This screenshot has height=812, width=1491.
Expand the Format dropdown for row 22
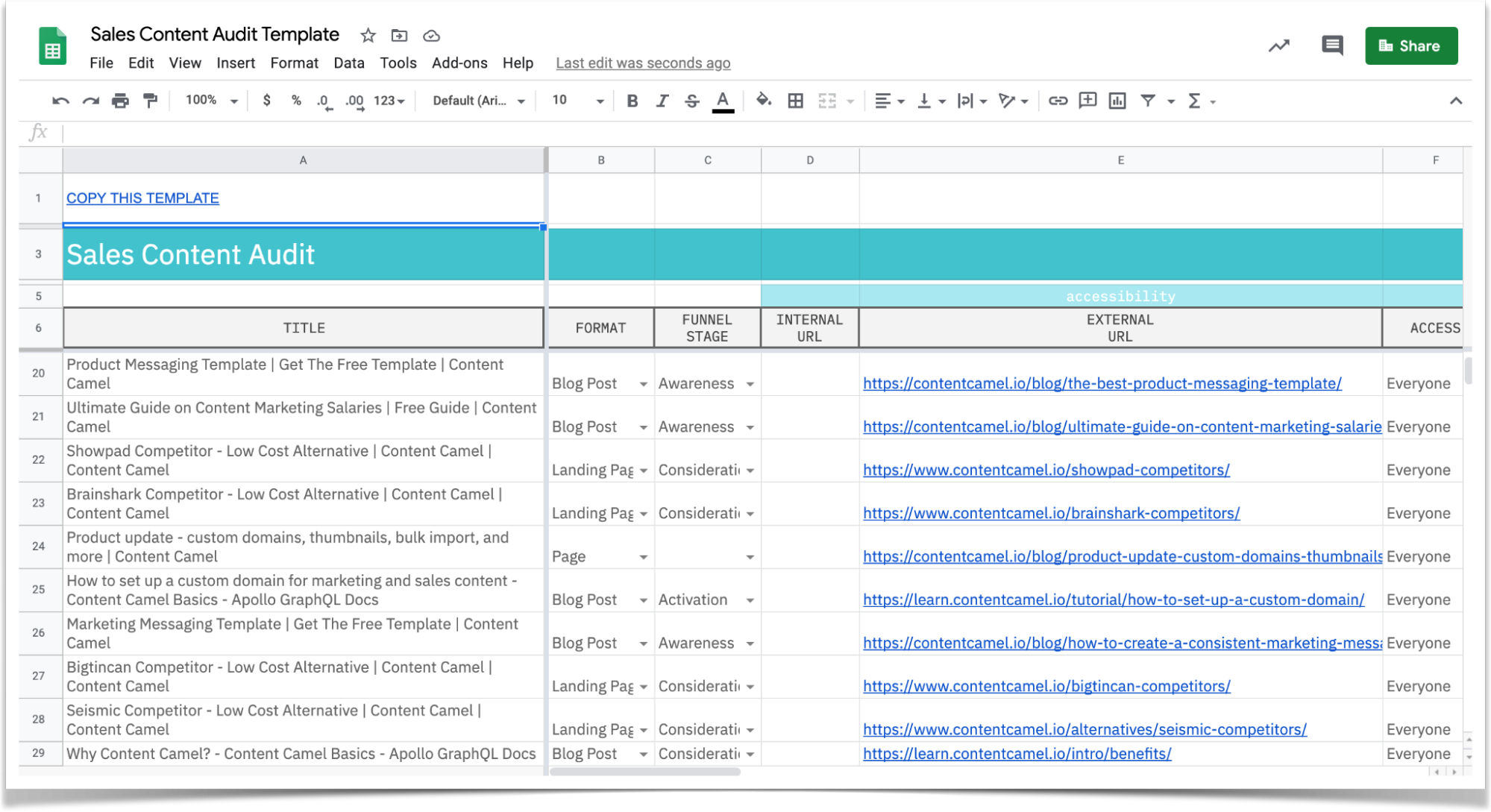click(x=645, y=470)
